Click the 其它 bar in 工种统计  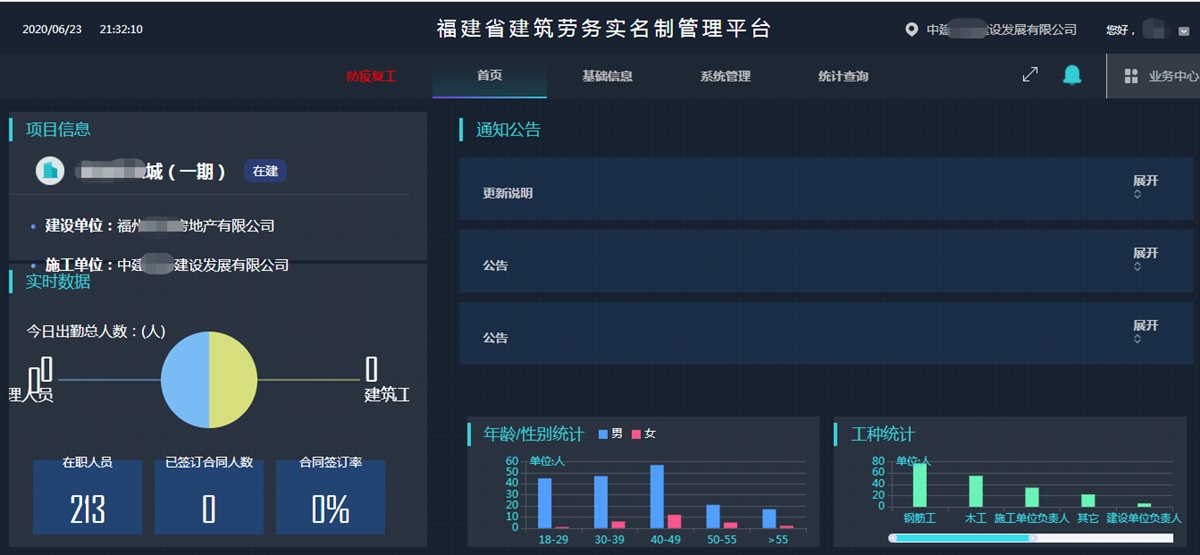tap(1088, 500)
